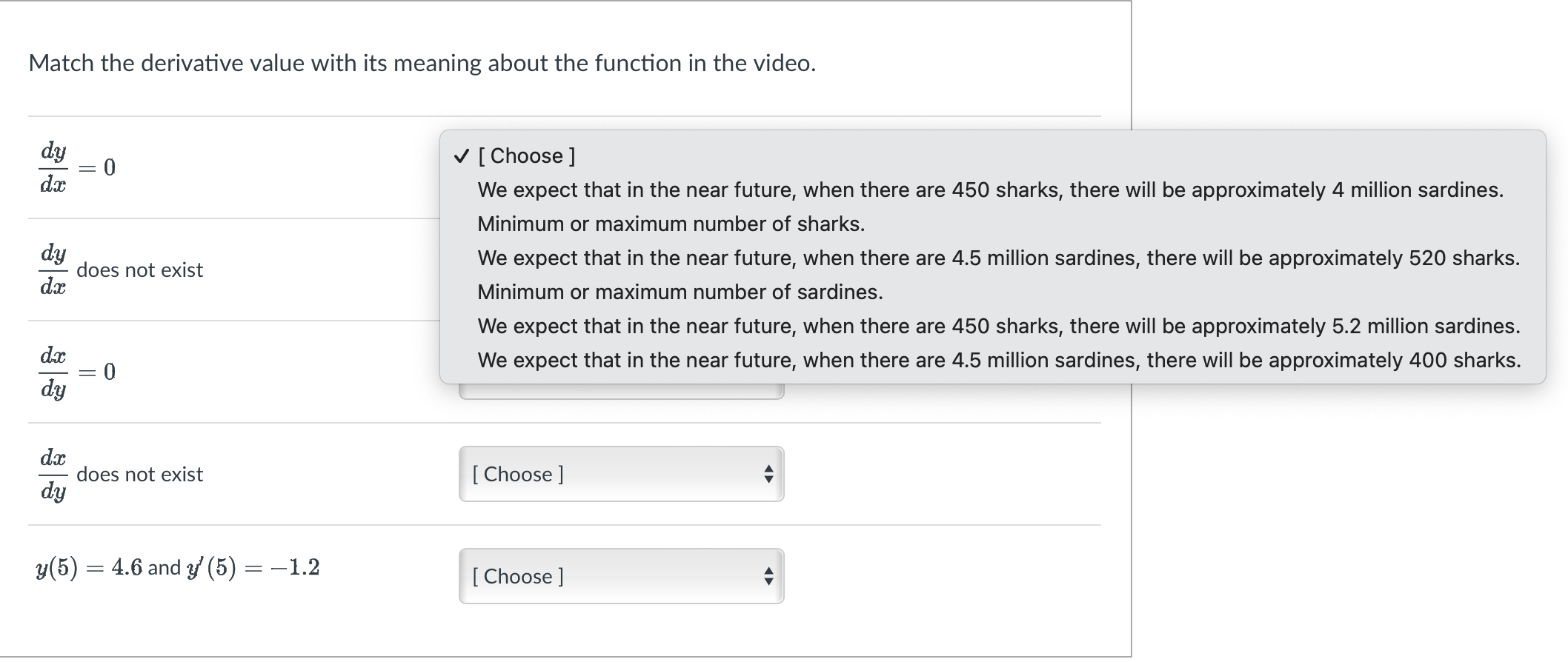This screenshot has height=662, width=1568.
Task: Select the 'dy/dx does not exist' expression label
Action: 121,270
